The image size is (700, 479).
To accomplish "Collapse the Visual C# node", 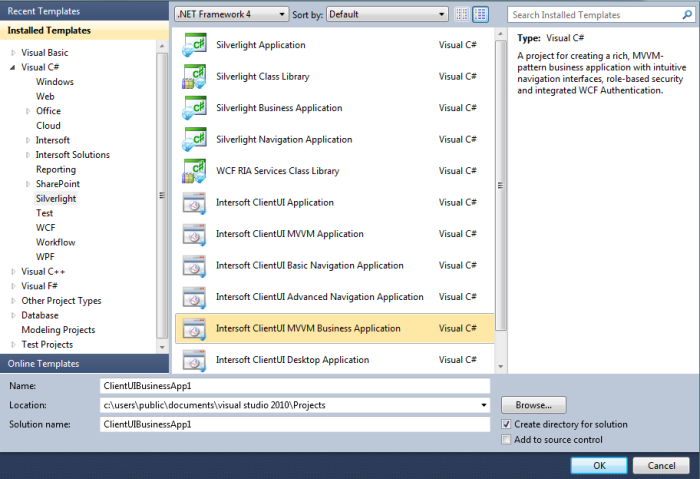I will coord(12,67).
